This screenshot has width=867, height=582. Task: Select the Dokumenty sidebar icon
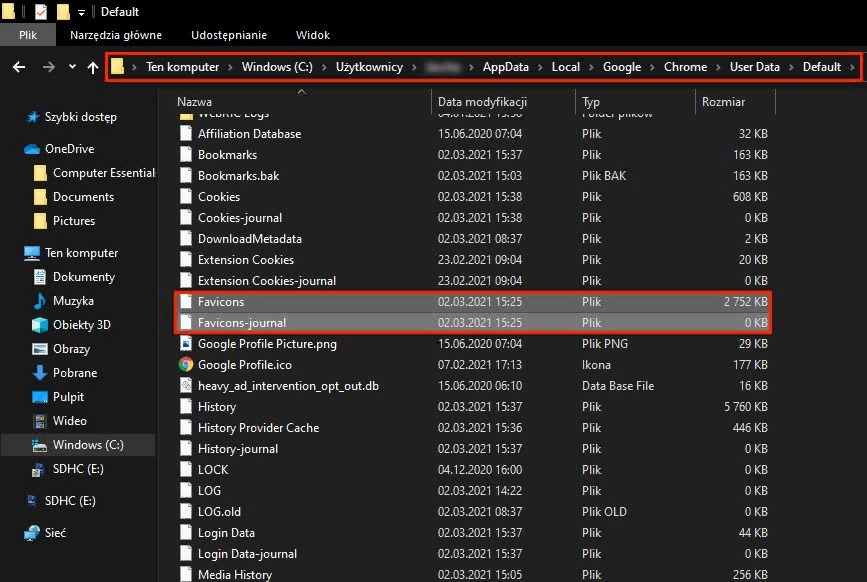(x=40, y=277)
